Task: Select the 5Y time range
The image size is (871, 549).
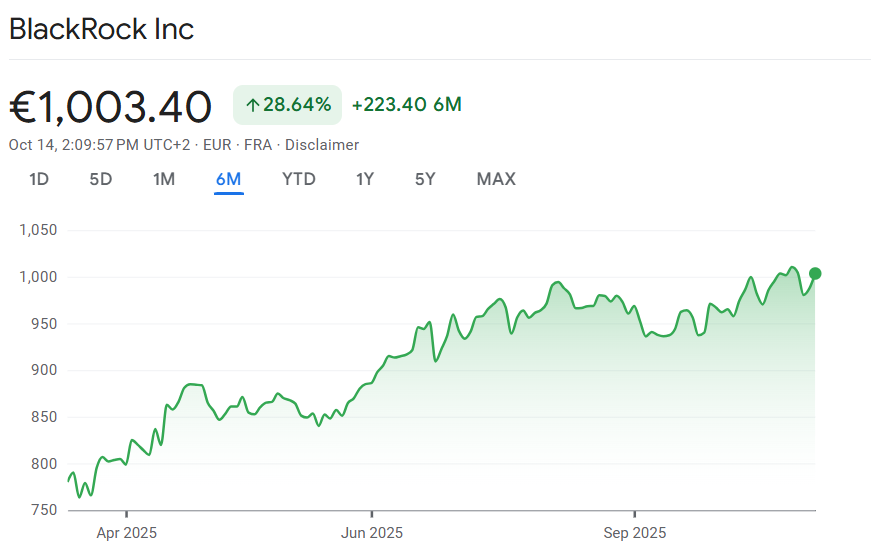Action: (x=425, y=179)
